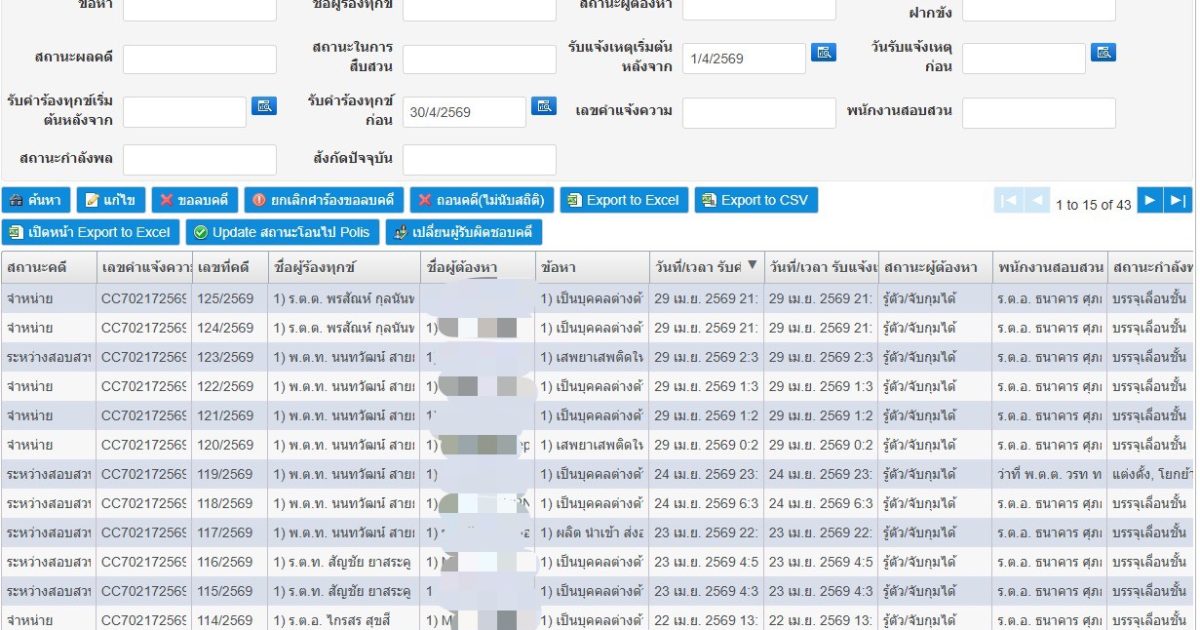The image size is (1200, 630).
Task: Select case number 121/2569 cell
Action: [230, 415]
